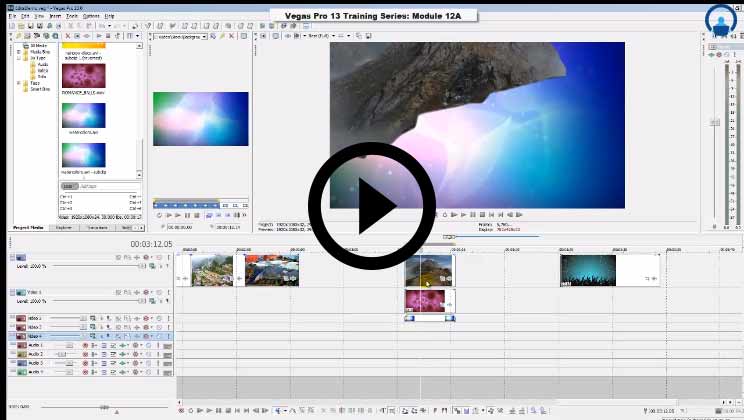Adjust the playback Rate slider at bottom left
The width and height of the screenshot is (744, 420).
tap(104, 407)
